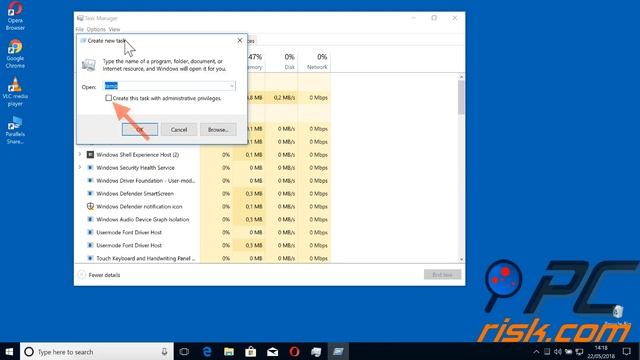Click the Windows Shell Experience Host process icon

point(90,155)
